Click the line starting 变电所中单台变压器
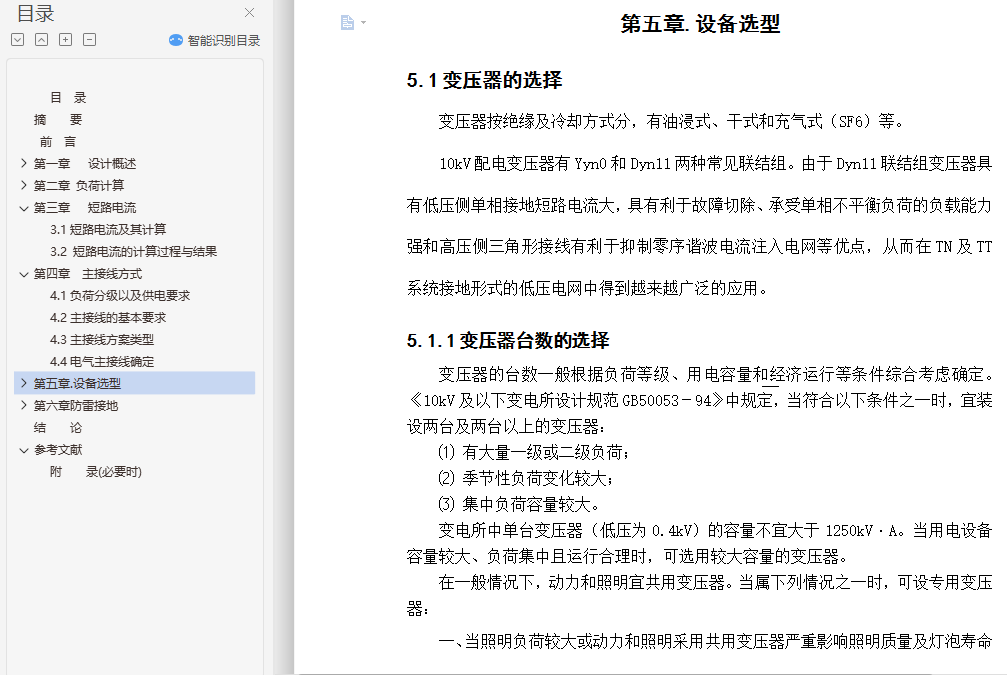Image resolution: width=1007 pixels, height=675 pixels. pyautogui.click(x=715, y=530)
